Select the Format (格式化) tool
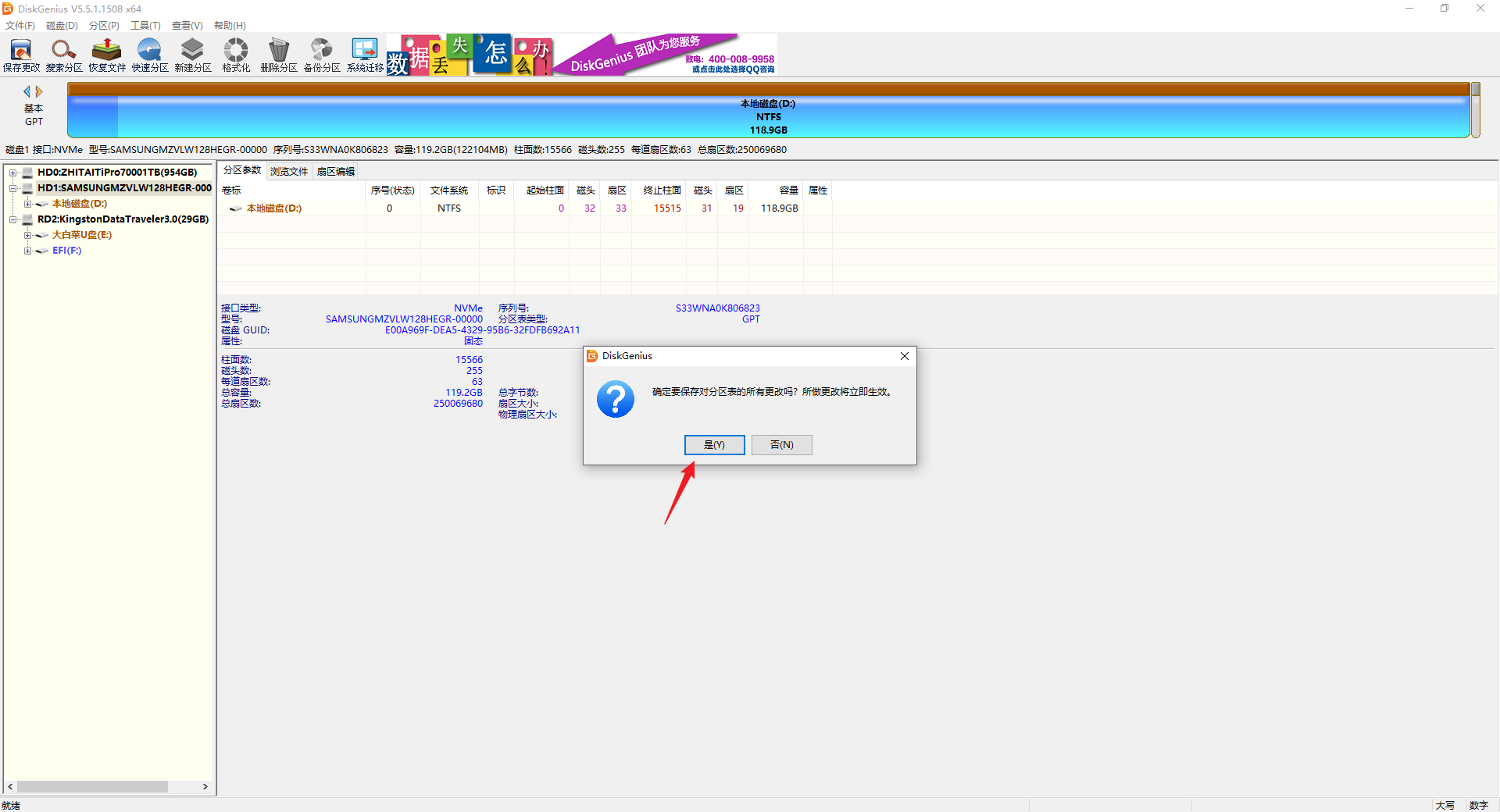This screenshot has width=1500, height=812. (x=236, y=55)
